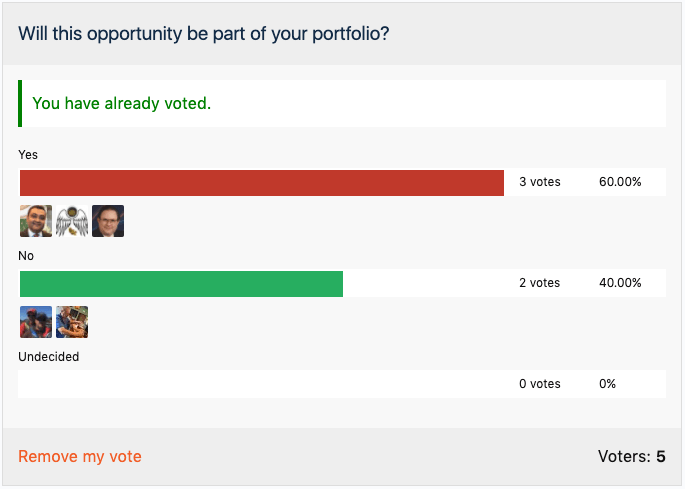Click the 60.00% percentage value
This screenshot has width=685, height=489.
coord(620,182)
